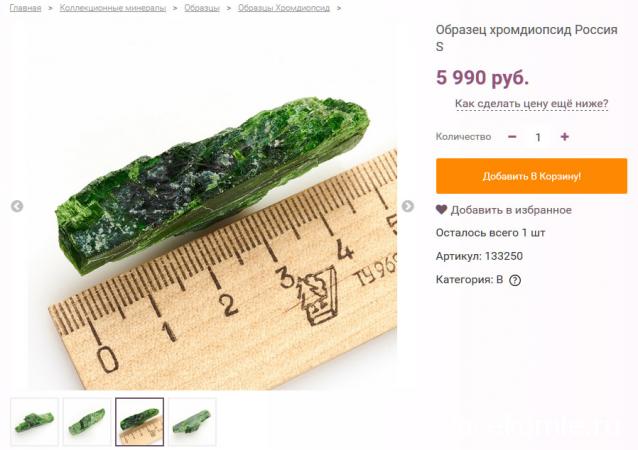Select the third thumbnail with ruler
Image resolution: width=638 pixels, height=450 pixels.
tap(140, 422)
